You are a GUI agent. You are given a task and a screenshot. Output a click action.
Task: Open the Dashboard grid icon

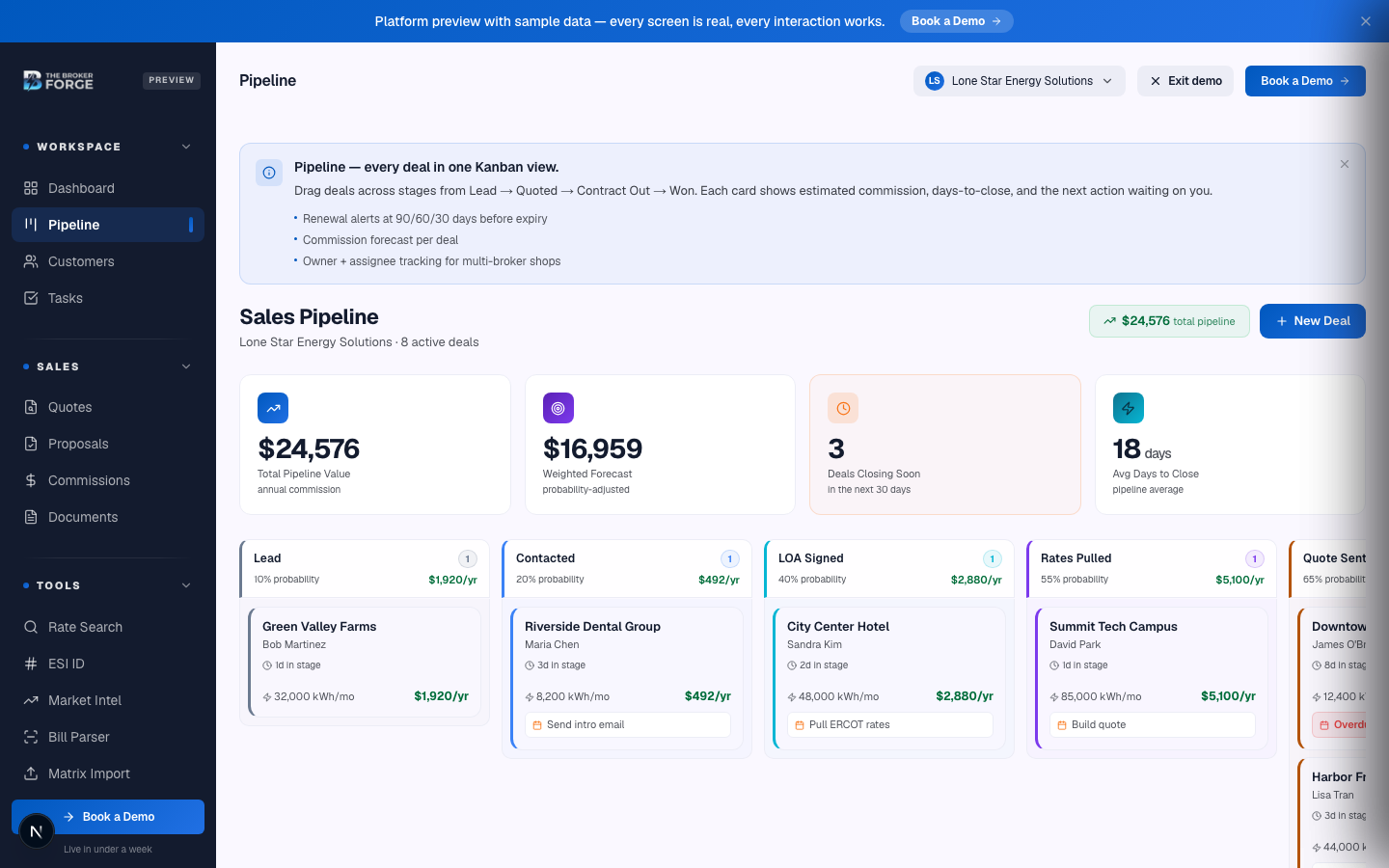pos(31,188)
